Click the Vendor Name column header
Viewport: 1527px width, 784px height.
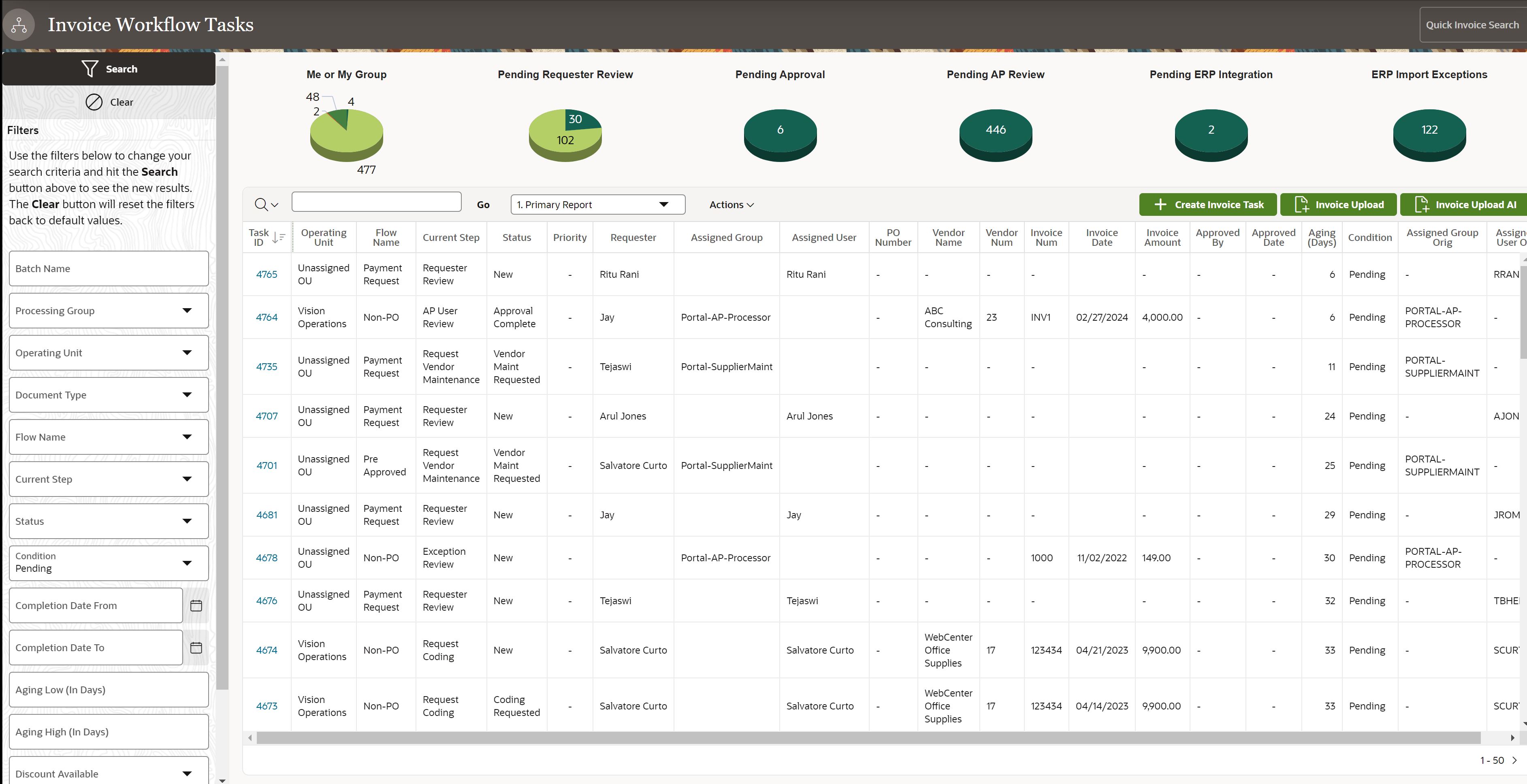click(x=948, y=238)
